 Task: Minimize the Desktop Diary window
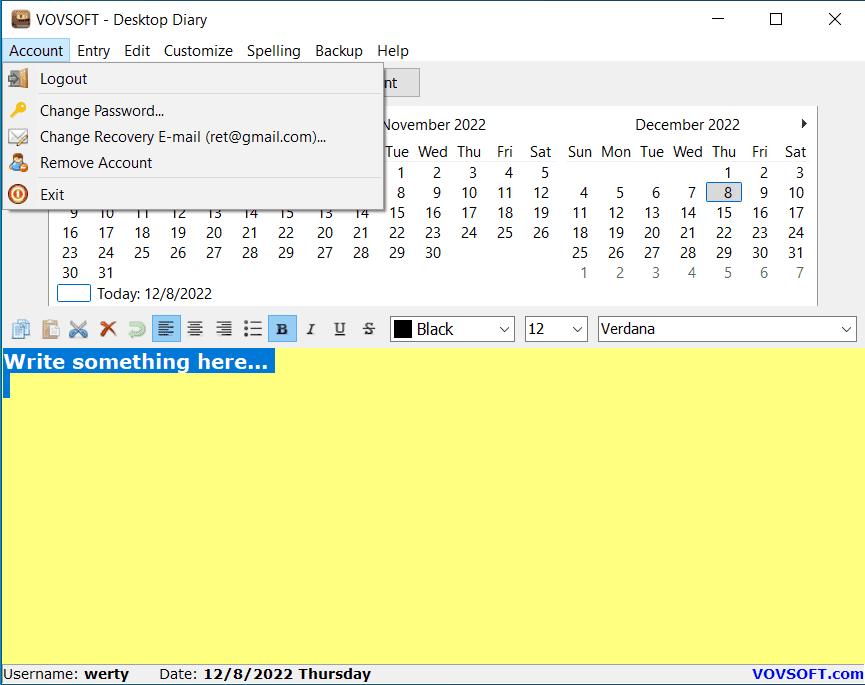tap(718, 19)
